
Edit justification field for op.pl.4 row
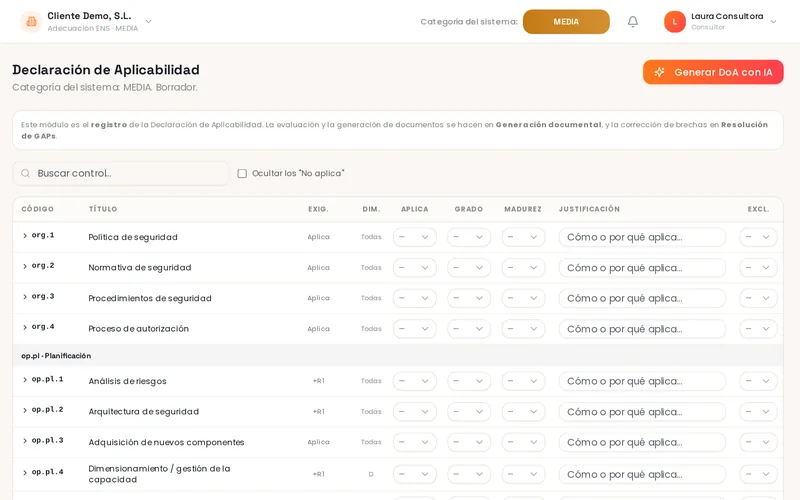pos(642,474)
